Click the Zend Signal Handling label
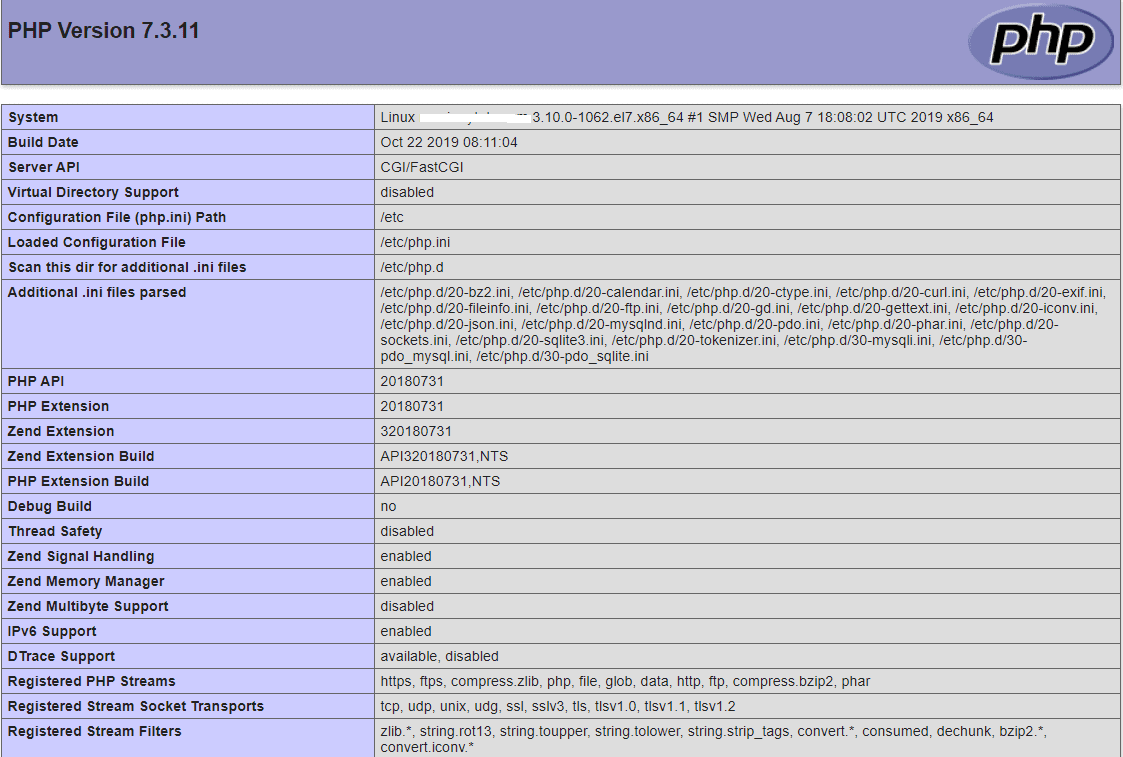This screenshot has width=1123, height=757. point(81,557)
